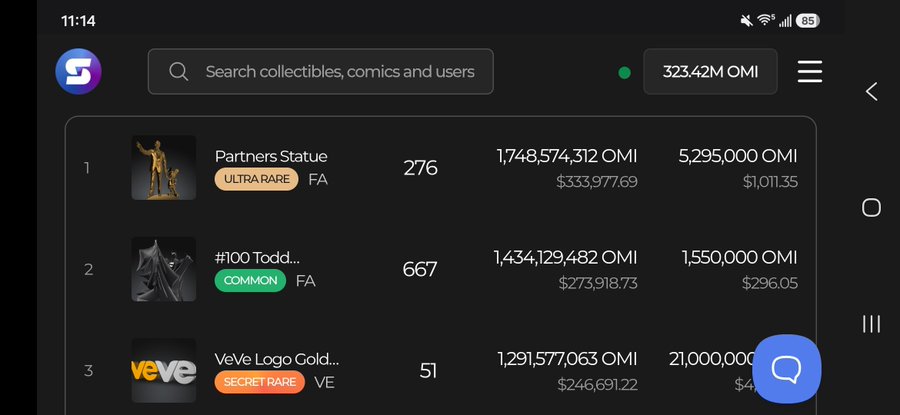Click rank number 2
Viewport: 900px width, 415px height.
click(88, 269)
